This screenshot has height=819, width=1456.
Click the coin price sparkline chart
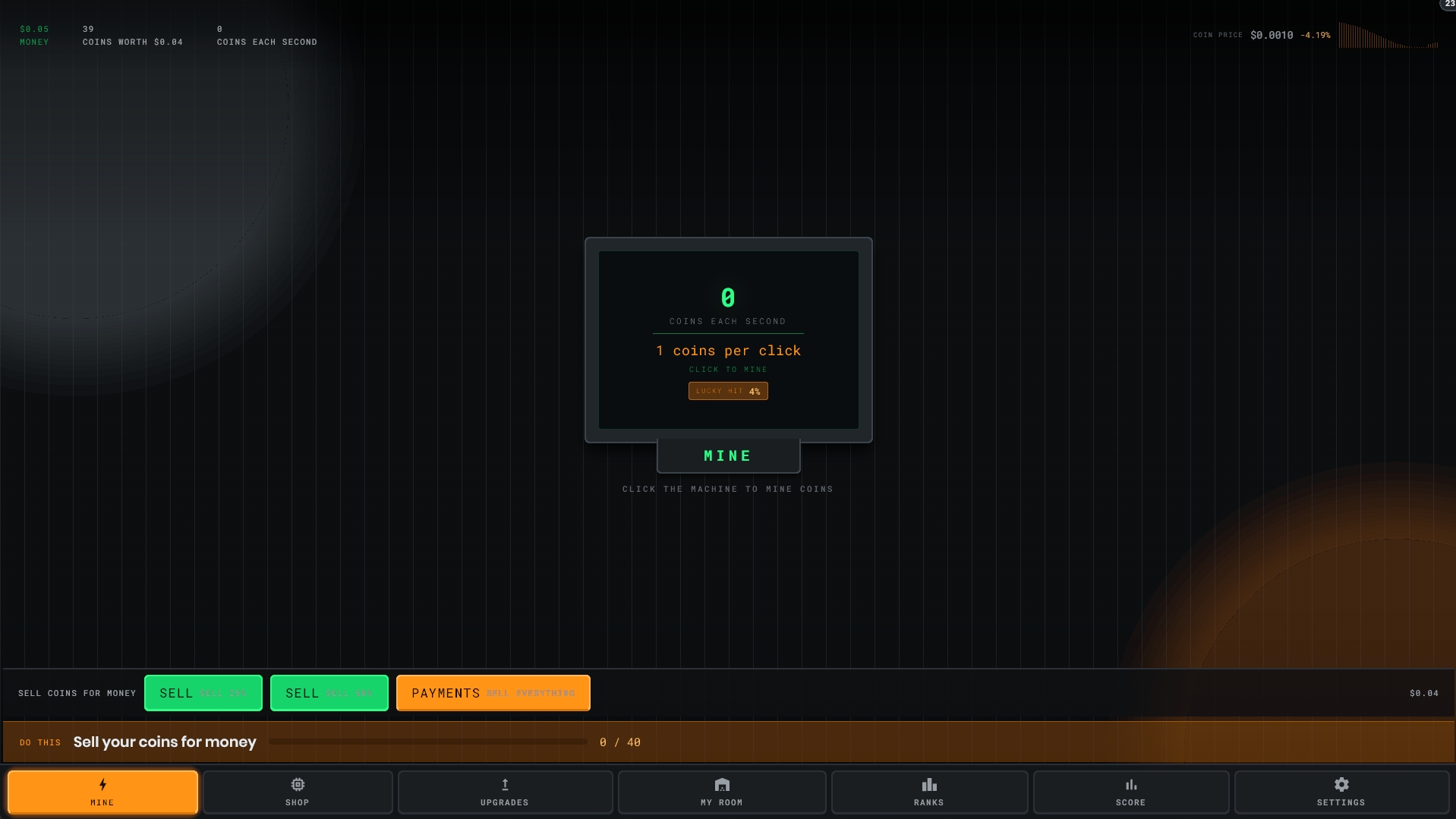(1388, 36)
